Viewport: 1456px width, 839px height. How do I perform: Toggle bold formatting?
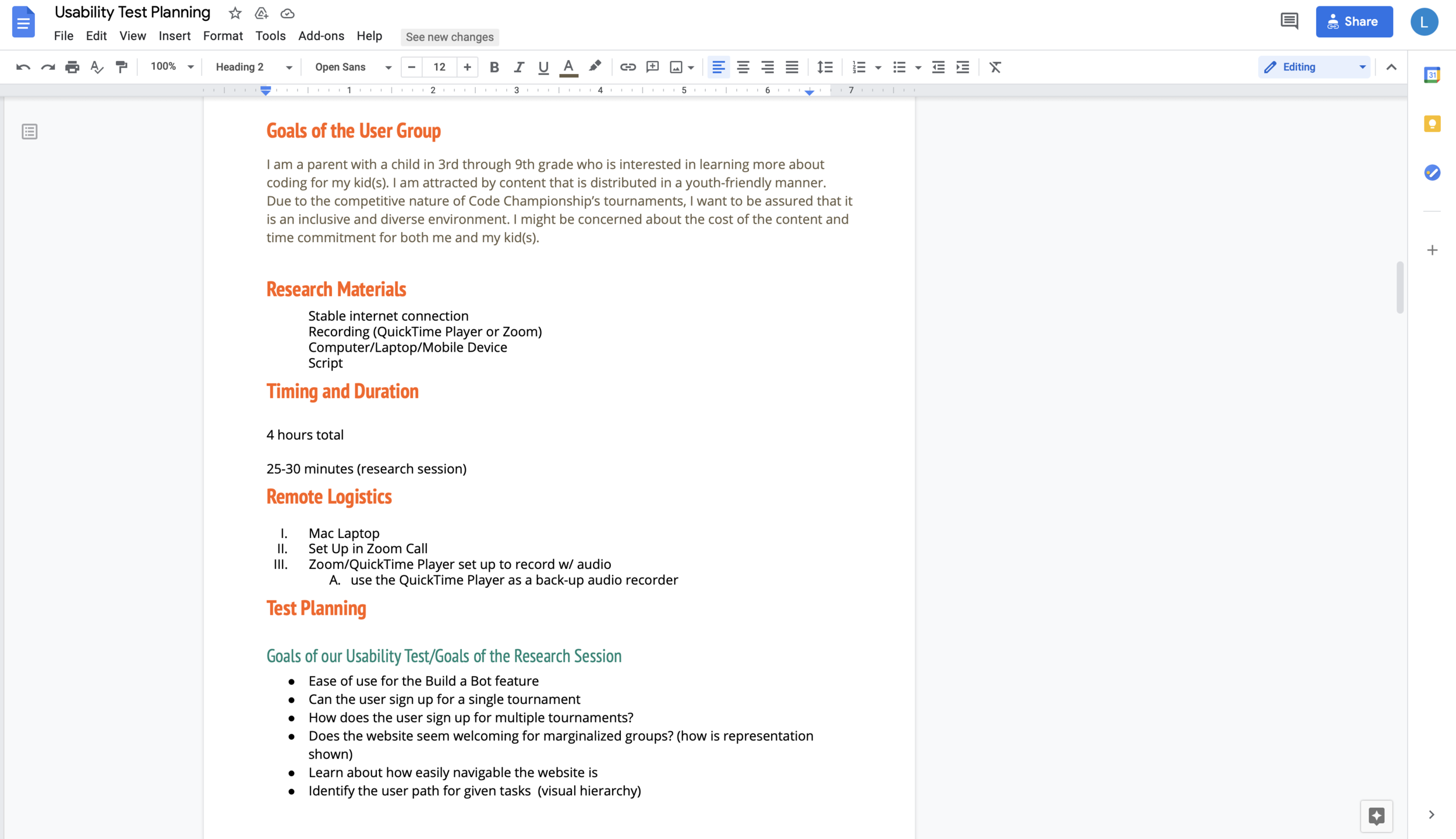pos(494,67)
